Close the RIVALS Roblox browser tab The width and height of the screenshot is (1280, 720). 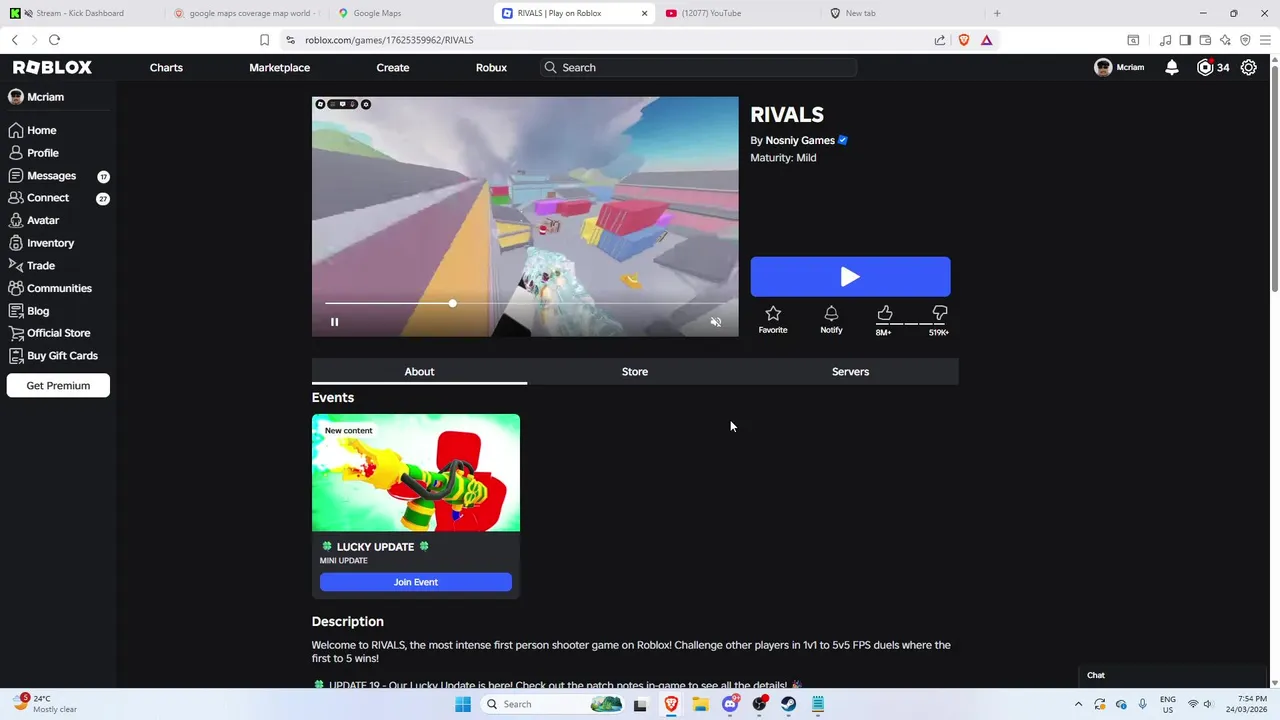pyautogui.click(x=644, y=13)
